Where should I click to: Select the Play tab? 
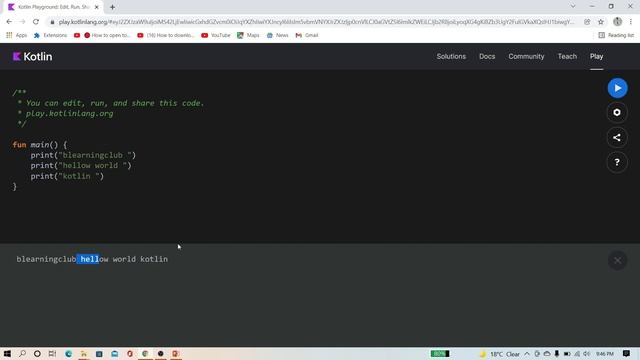pos(596,56)
